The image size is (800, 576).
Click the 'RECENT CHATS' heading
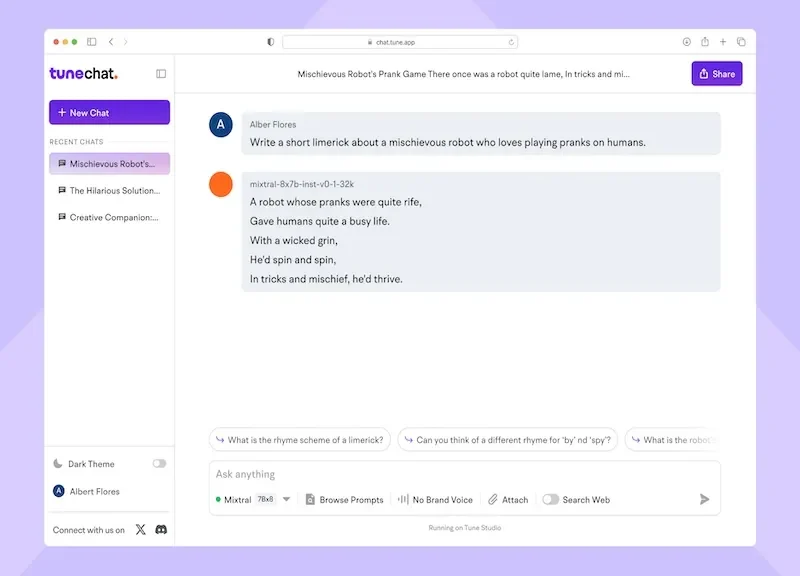(x=77, y=142)
